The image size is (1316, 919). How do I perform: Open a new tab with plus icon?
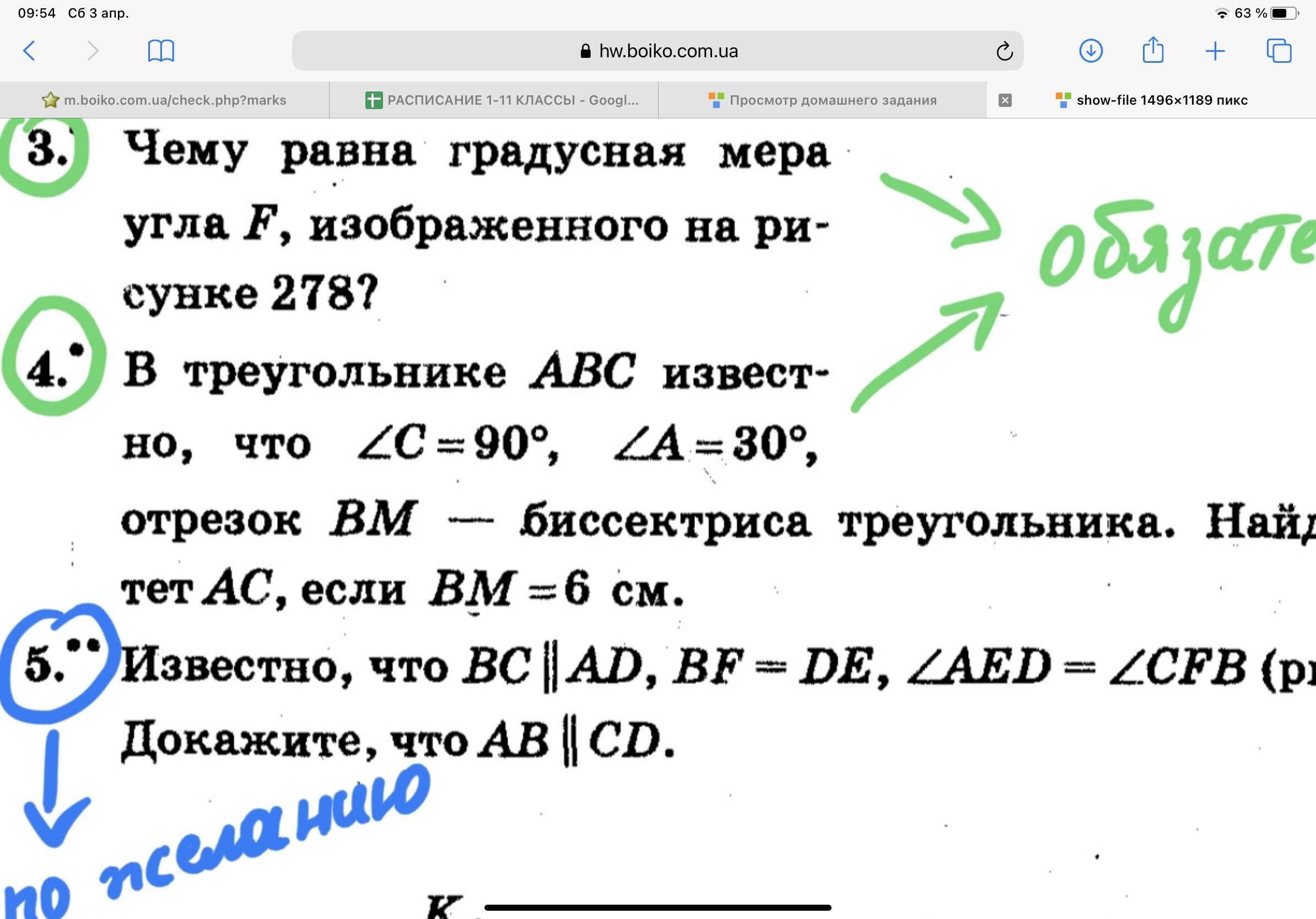pyautogui.click(x=1215, y=51)
